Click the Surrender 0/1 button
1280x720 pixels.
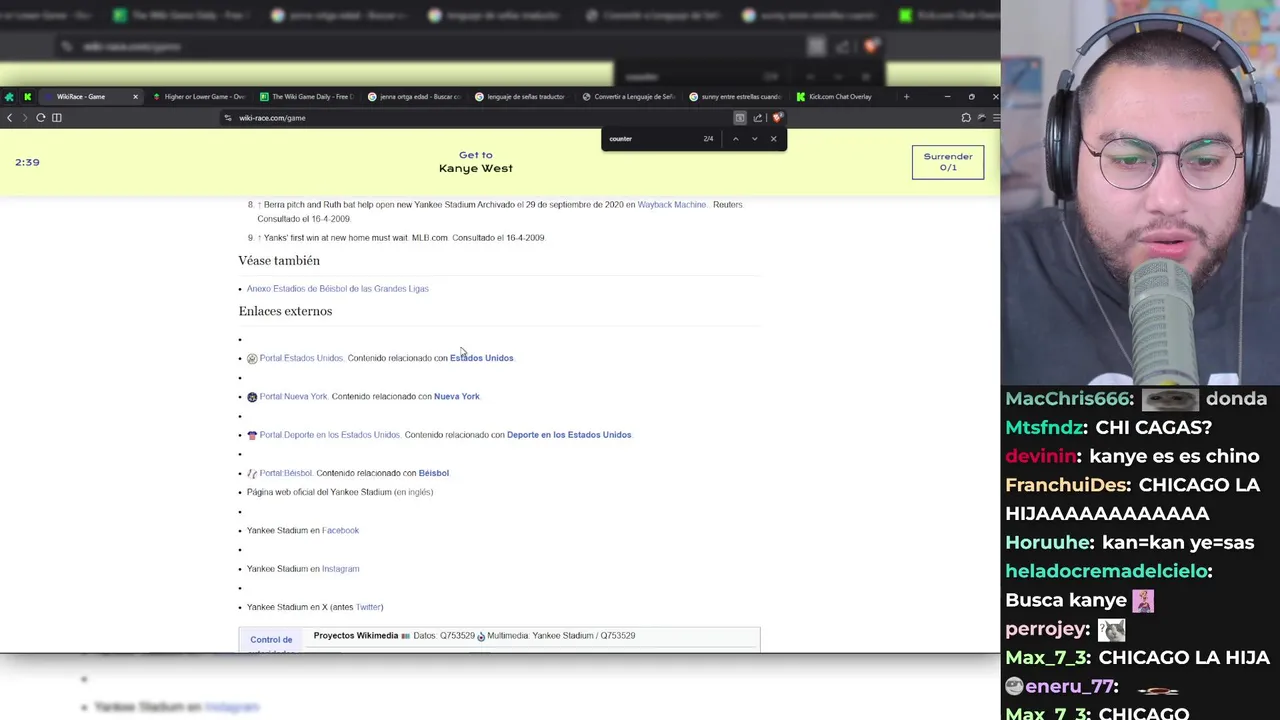coord(948,162)
